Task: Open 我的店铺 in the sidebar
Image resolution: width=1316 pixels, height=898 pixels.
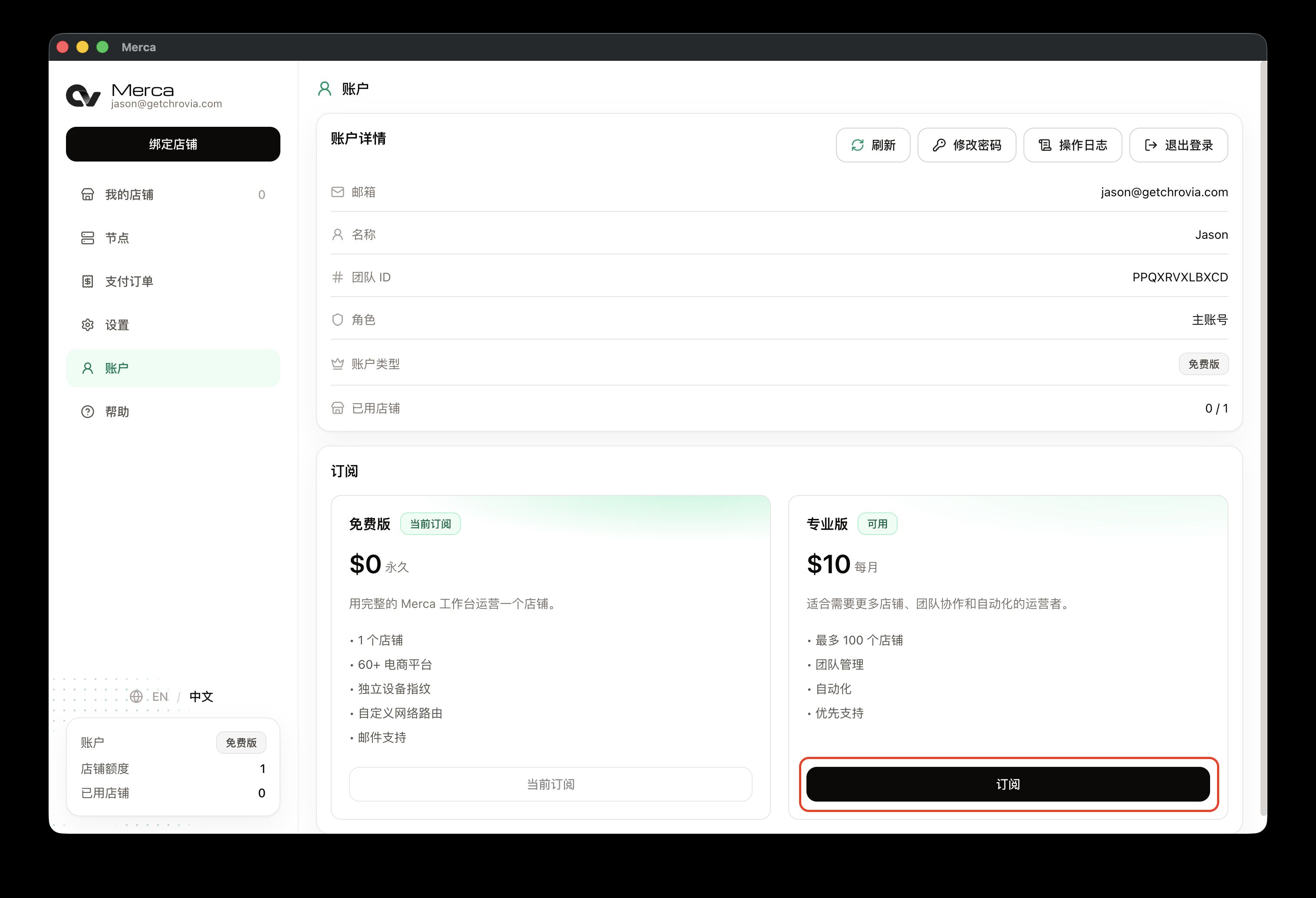Action: tap(173, 195)
